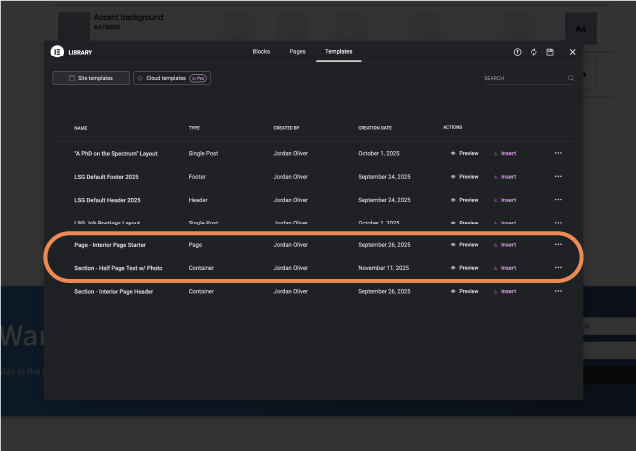Open the library info/help icon
This screenshot has width=636, height=451.
pos(517,52)
